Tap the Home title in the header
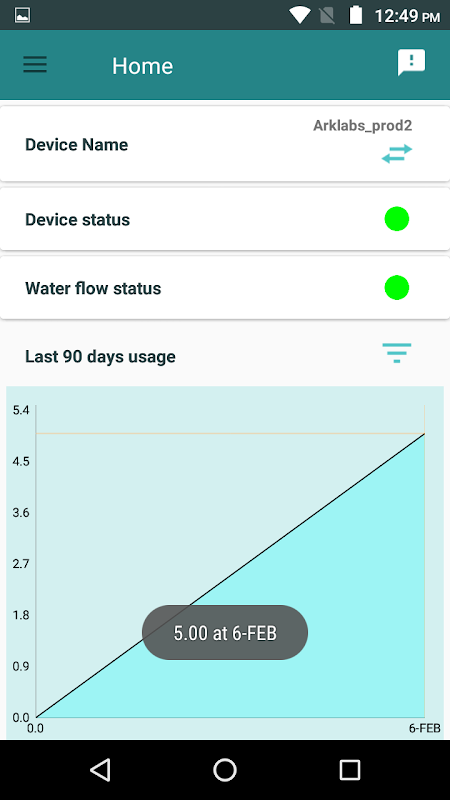The width and height of the screenshot is (450, 800). [x=142, y=66]
